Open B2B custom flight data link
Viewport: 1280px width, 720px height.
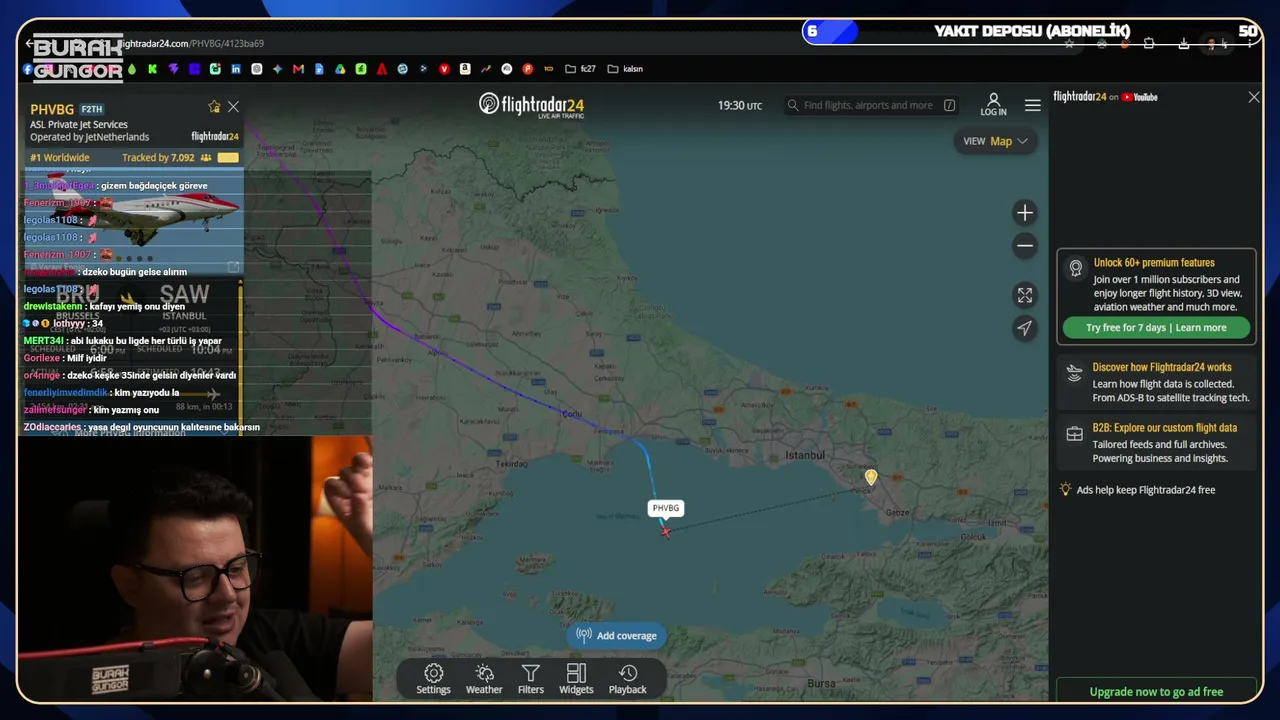[1156, 443]
